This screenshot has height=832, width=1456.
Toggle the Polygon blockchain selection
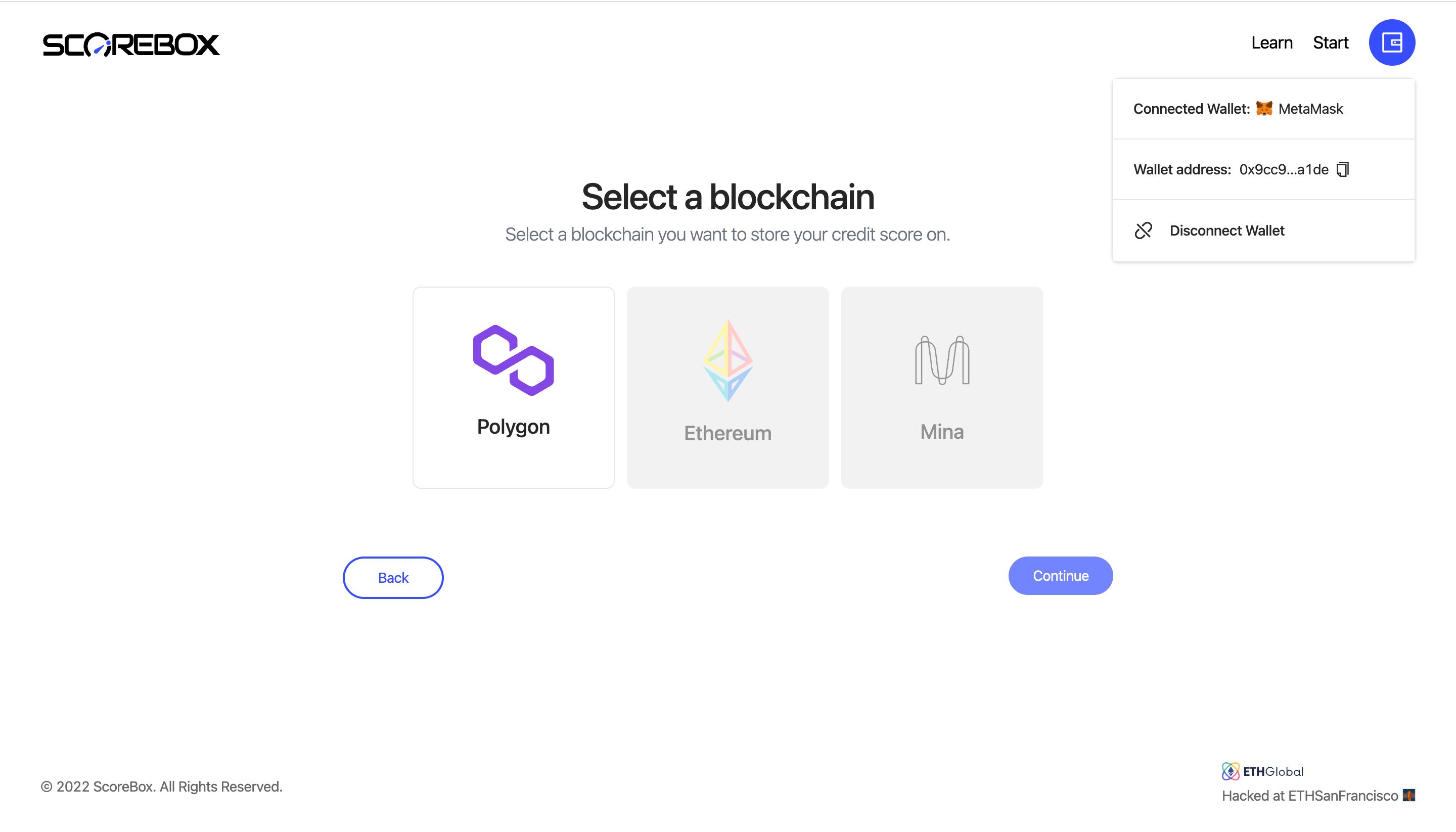513,387
